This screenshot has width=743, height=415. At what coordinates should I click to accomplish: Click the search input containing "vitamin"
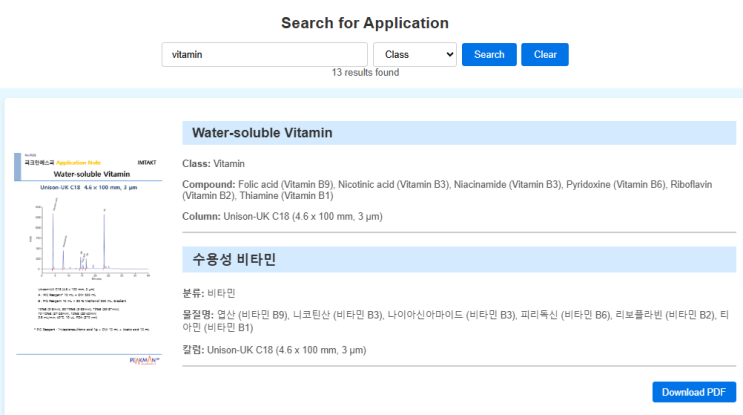264,54
